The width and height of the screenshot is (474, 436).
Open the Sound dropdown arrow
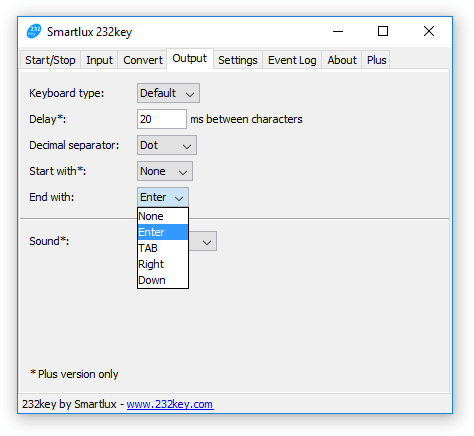tap(207, 242)
